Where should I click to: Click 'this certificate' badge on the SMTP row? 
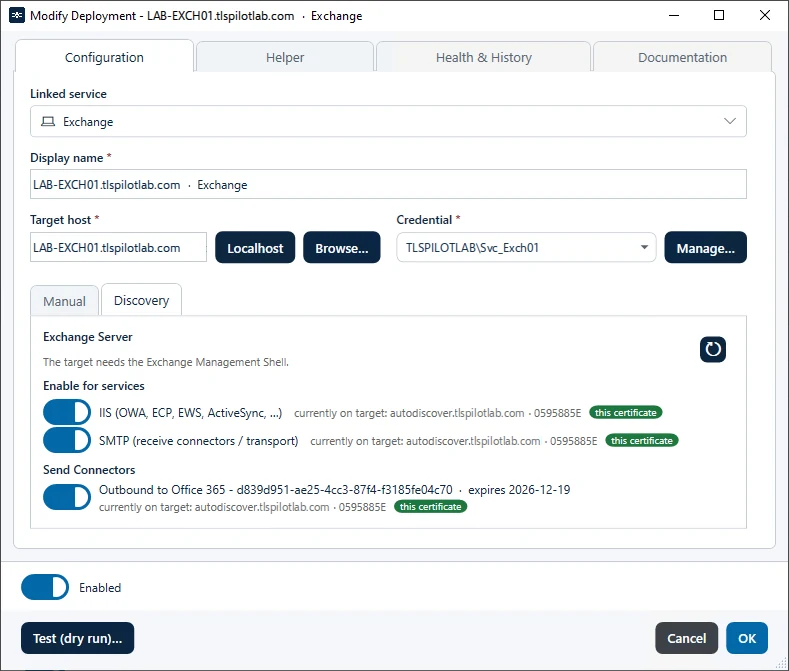[642, 440]
